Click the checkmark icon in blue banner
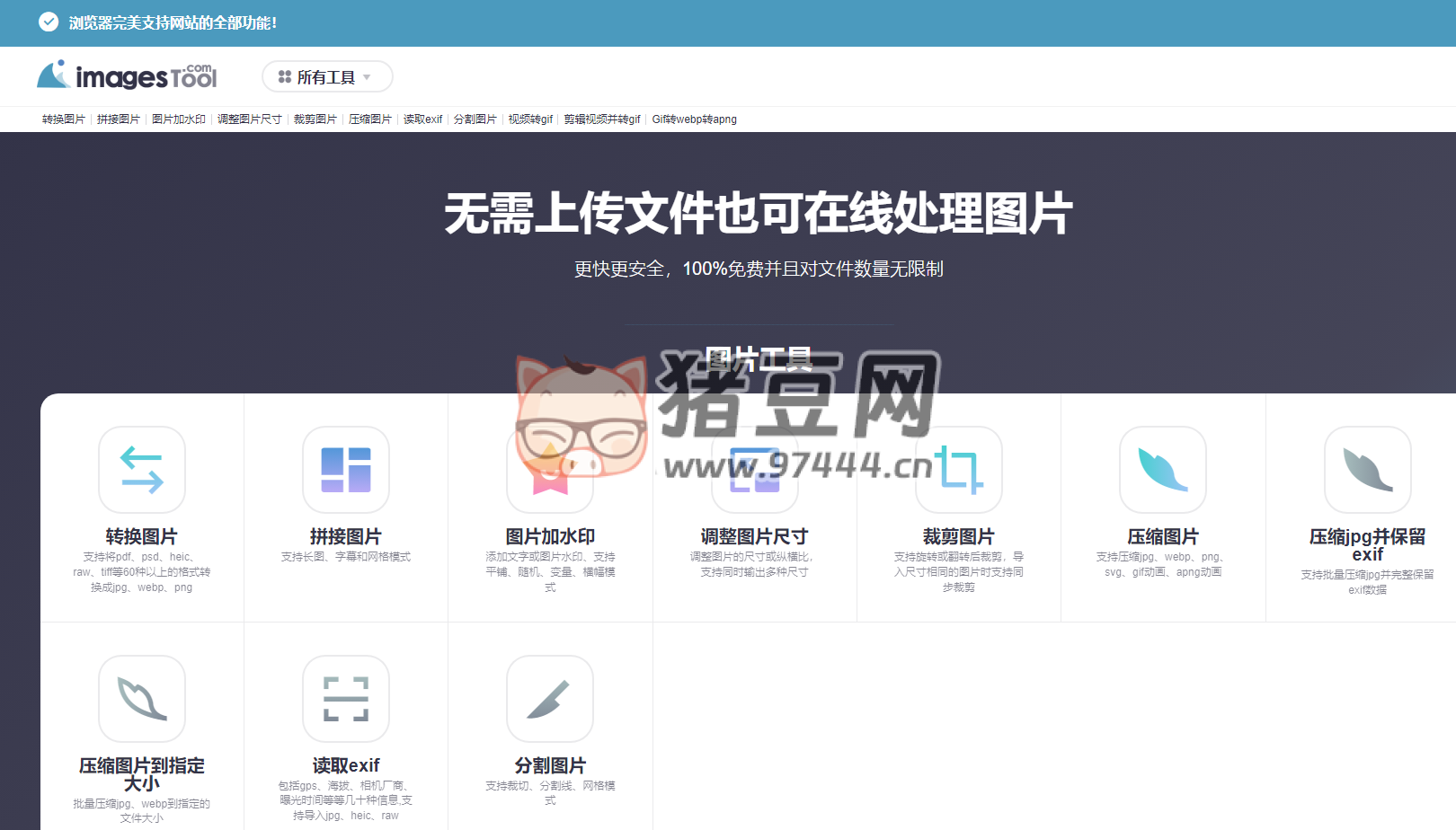The image size is (1456, 830). click(x=48, y=22)
